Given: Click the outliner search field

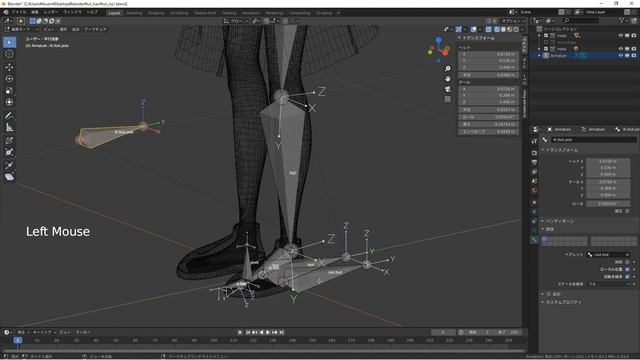Looking at the screenshot, I should [582, 20].
